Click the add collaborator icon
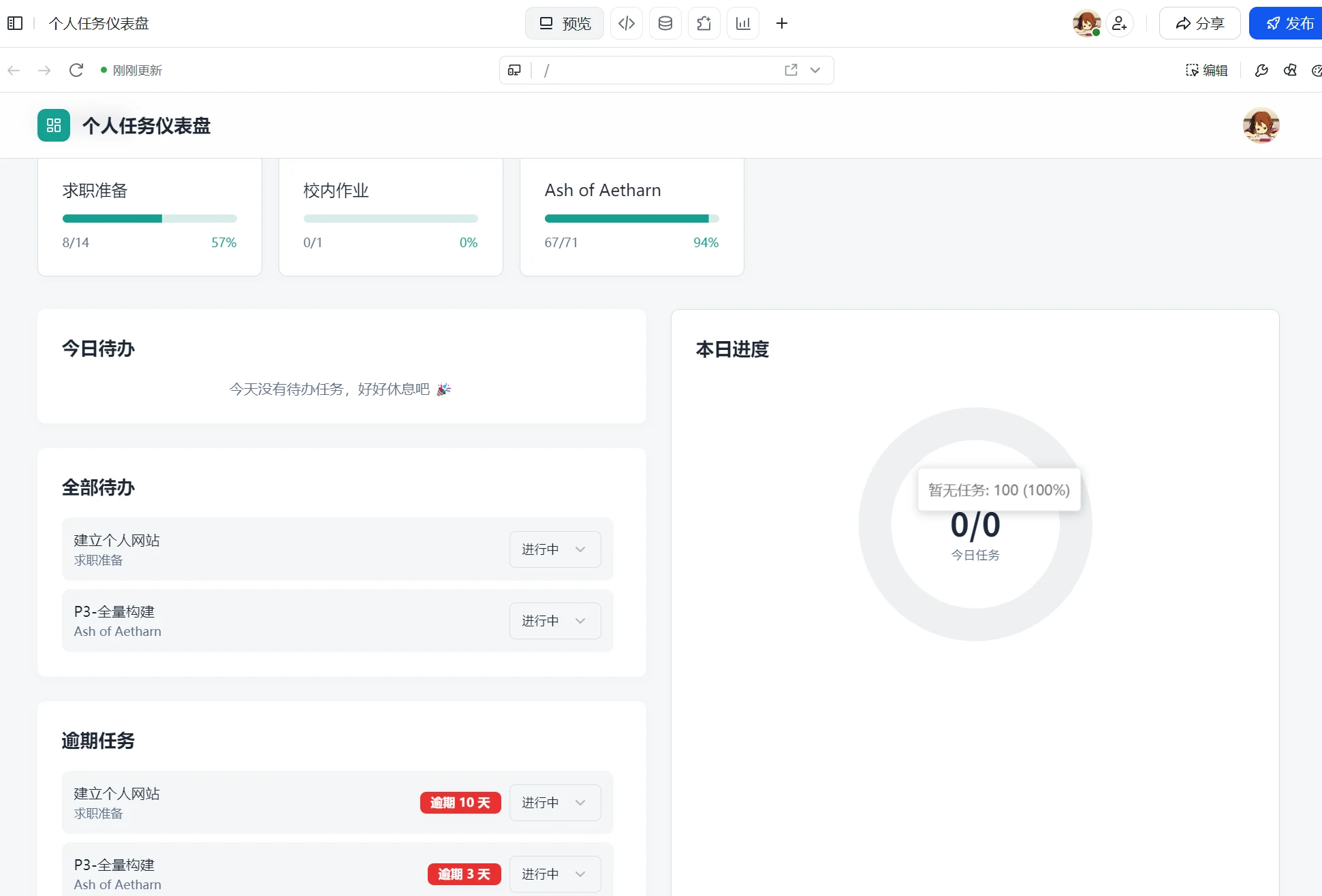The height and width of the screenshot is (896, 1322). [x=1120, y=23]
